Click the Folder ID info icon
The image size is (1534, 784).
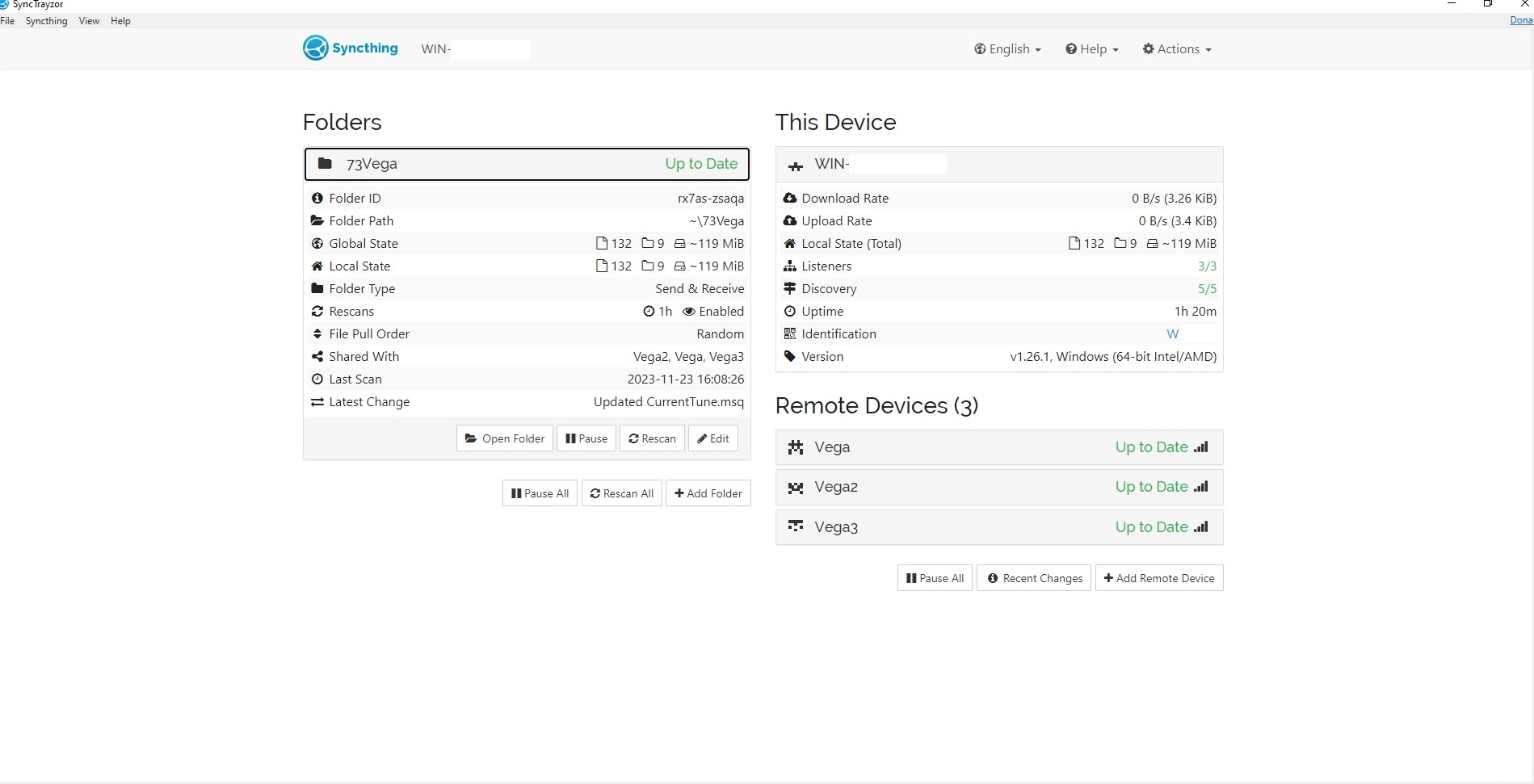click(x=317, y=198)
